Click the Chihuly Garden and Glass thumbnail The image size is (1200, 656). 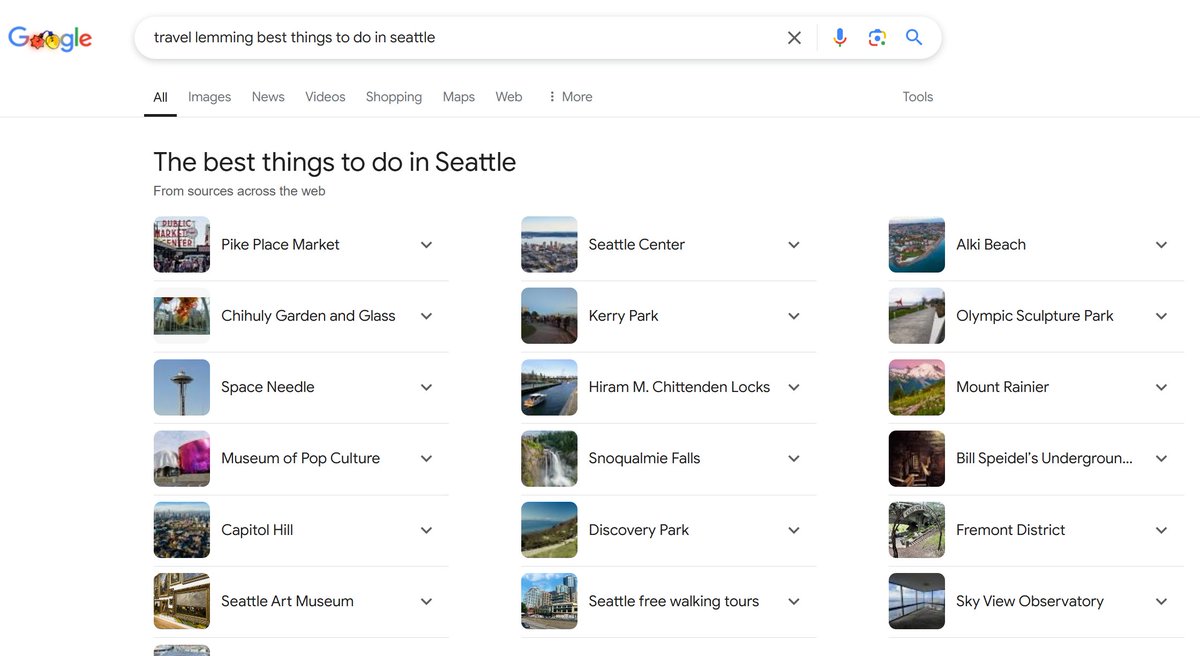pos(181,315)
